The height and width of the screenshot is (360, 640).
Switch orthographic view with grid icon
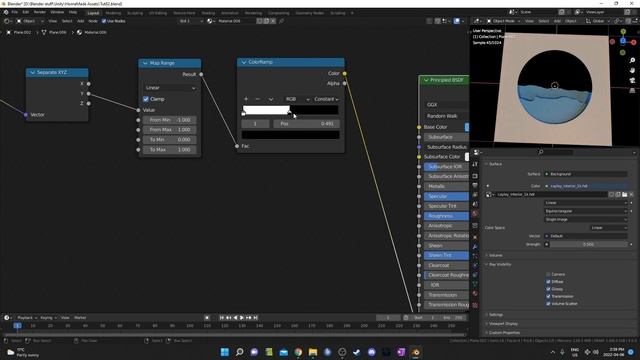tap(632, 90)
